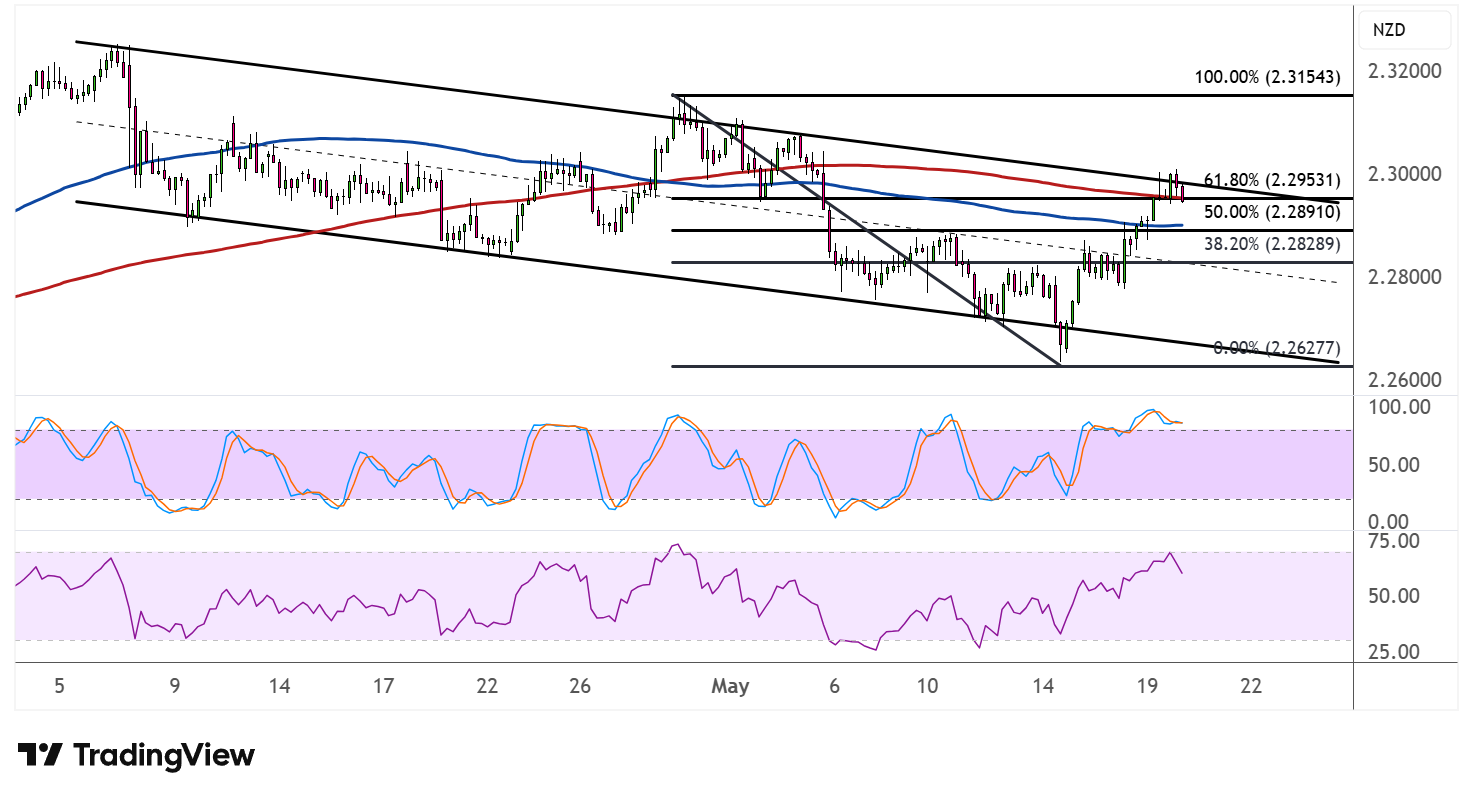Click the date label 6 on the time axis
Screen dimensions: 1473x800
coord(834,687)
